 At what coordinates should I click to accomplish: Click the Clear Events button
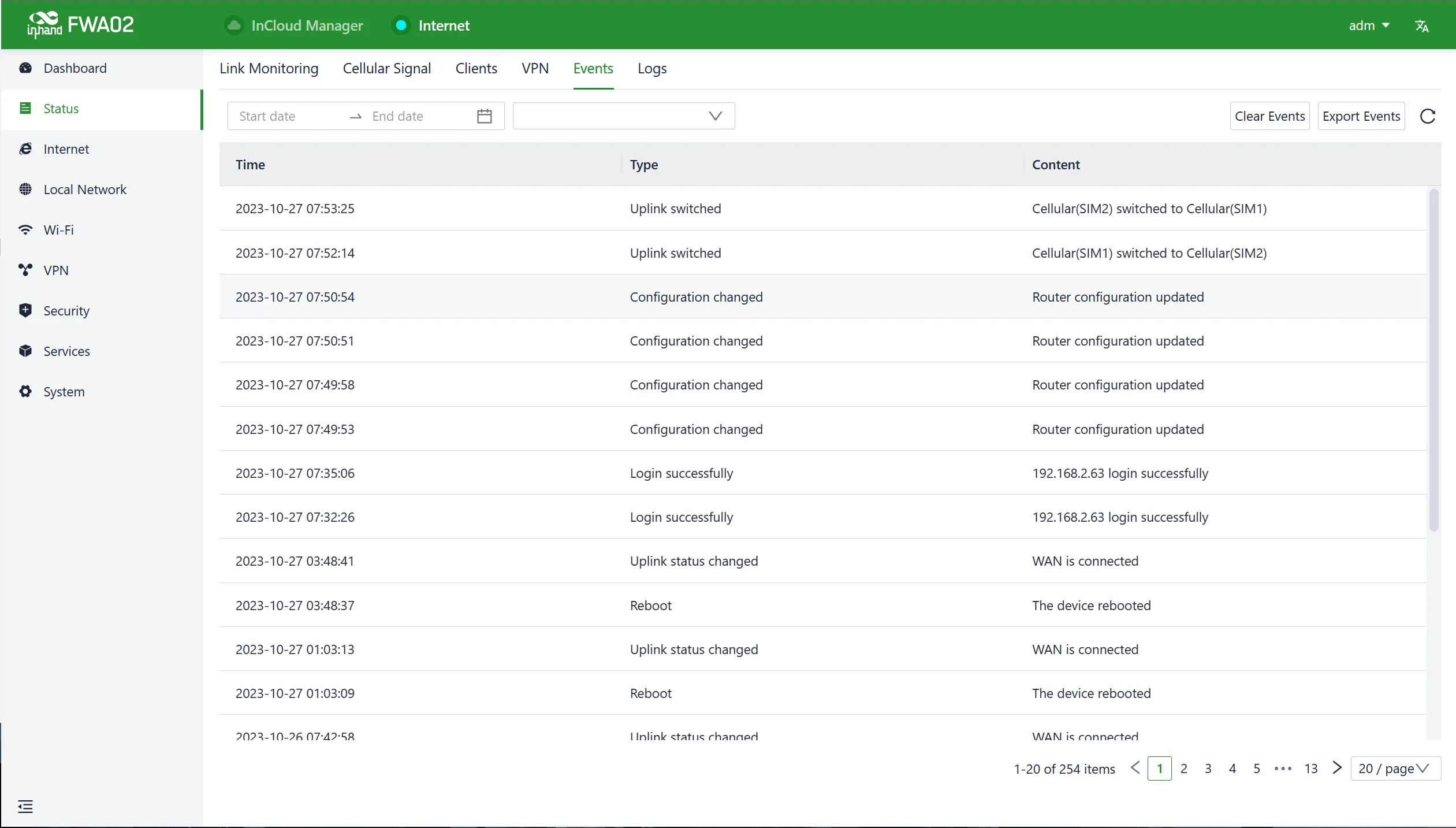click(1269, 116)
